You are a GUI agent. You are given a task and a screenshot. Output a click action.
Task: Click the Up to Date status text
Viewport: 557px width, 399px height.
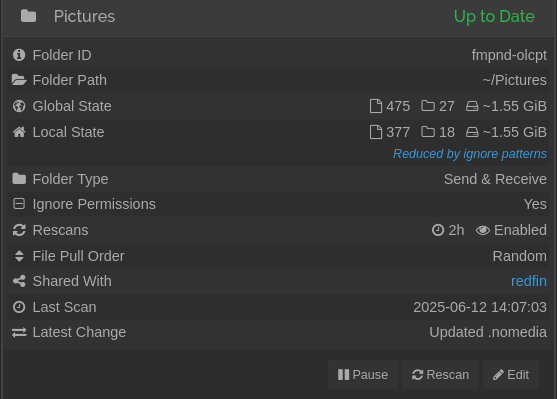pos(494,16)
